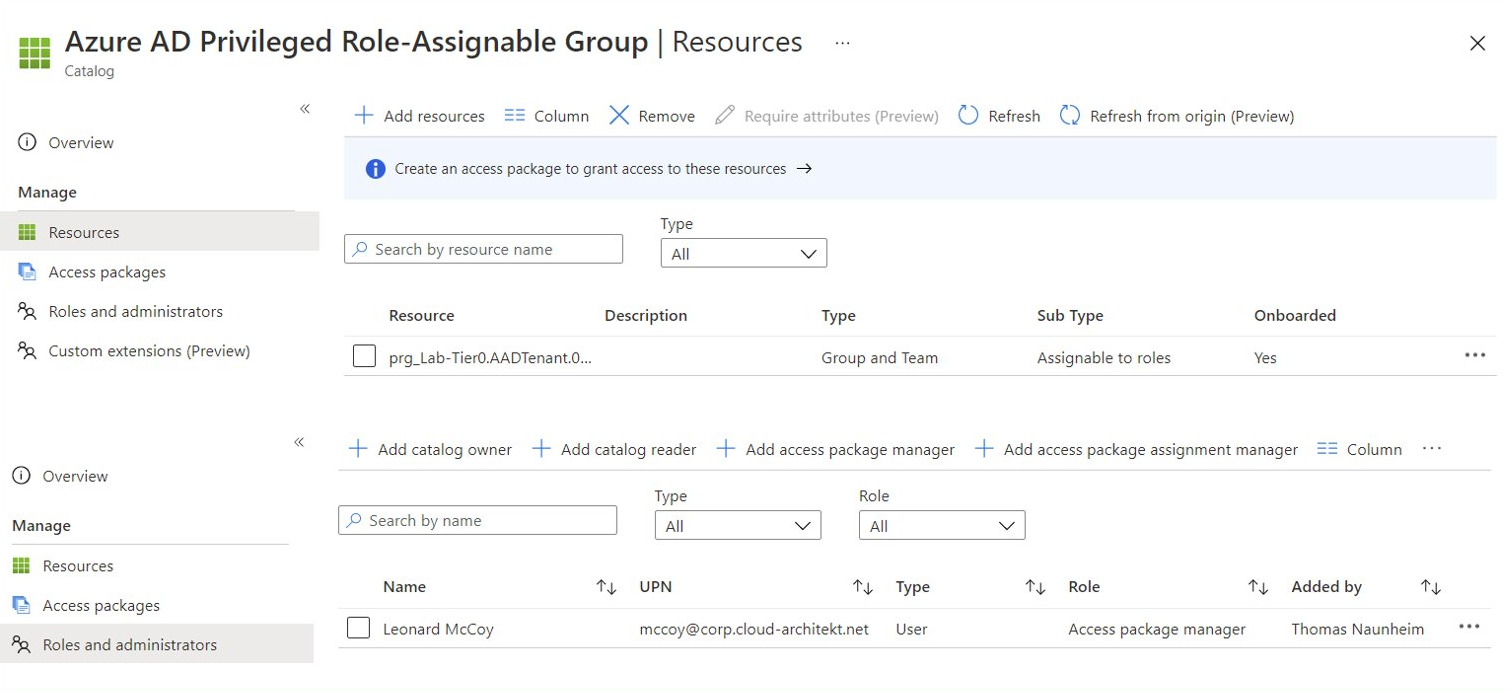Click the mccoy@corp.cloud-architekt.net UPN cell
Screen dimensions: 1511x693
[x=754, y=630]
